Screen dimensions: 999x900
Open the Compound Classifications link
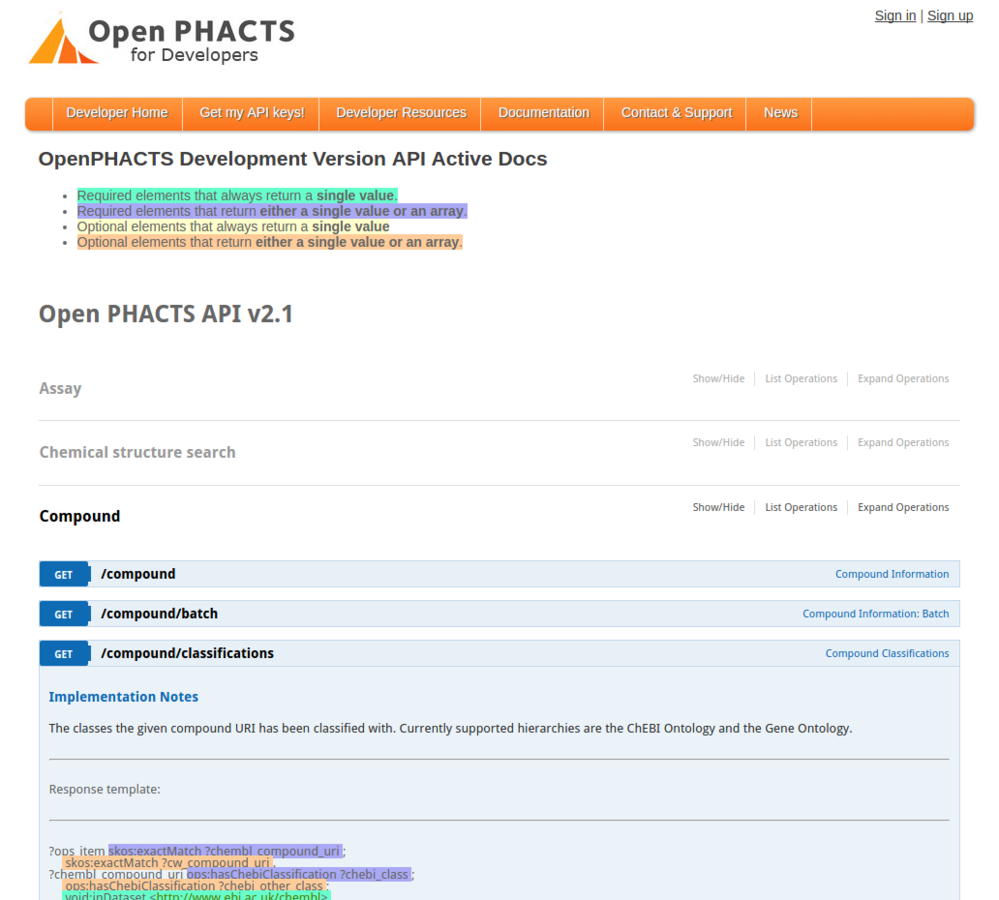coord(887,653)
